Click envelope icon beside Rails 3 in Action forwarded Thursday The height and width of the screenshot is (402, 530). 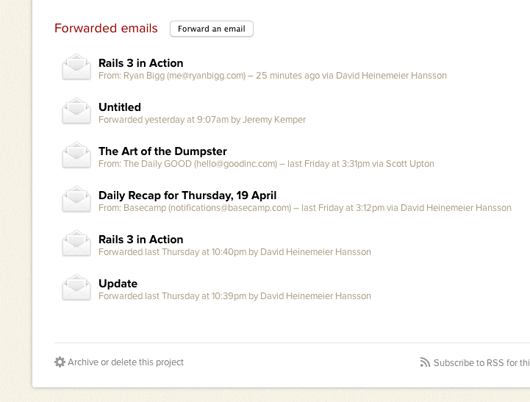(76, 243)
